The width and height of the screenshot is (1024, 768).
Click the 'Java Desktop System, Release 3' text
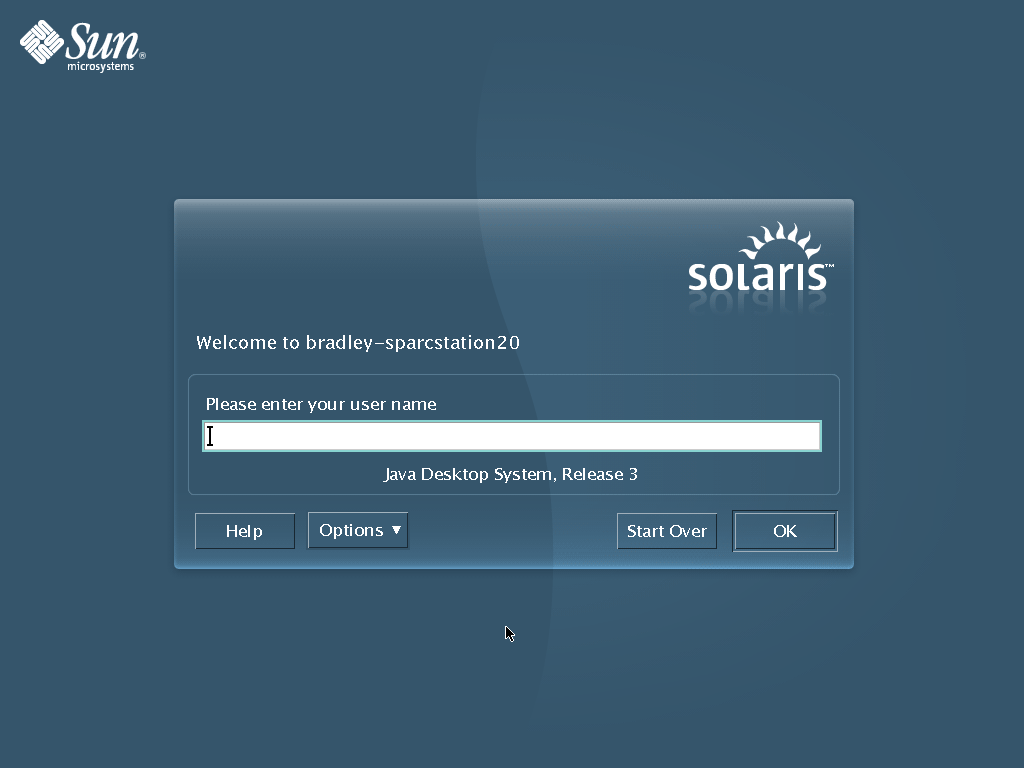pyautogui.click(x=511, y=474)
